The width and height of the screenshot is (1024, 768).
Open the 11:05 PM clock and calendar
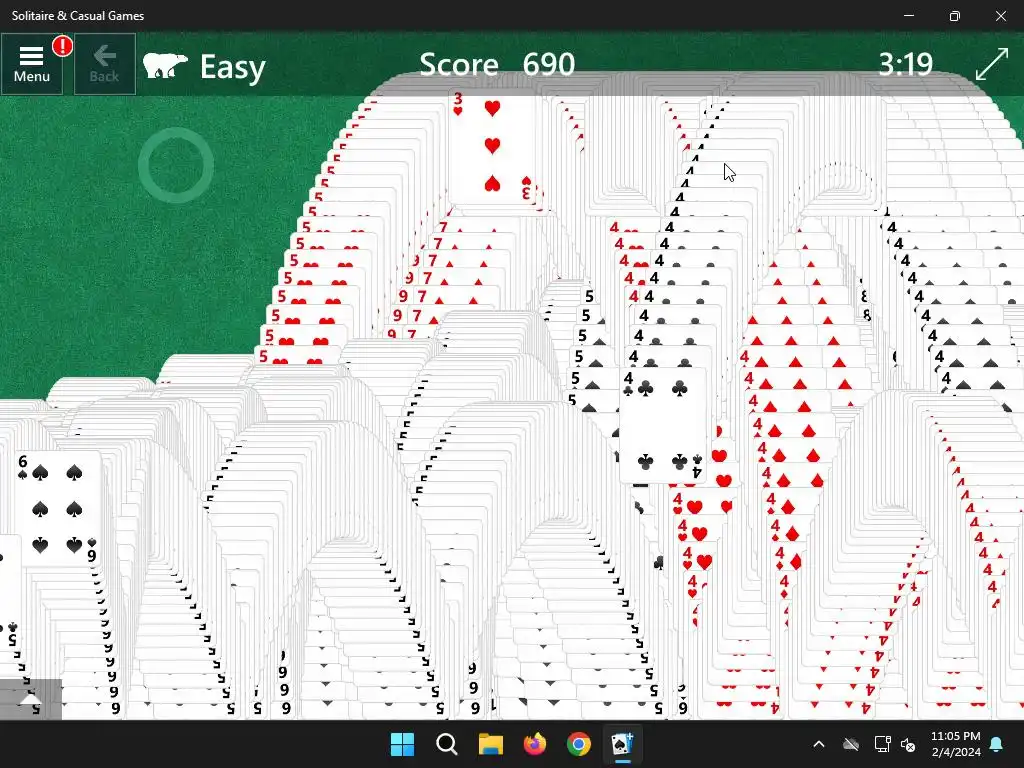(955, 744)
